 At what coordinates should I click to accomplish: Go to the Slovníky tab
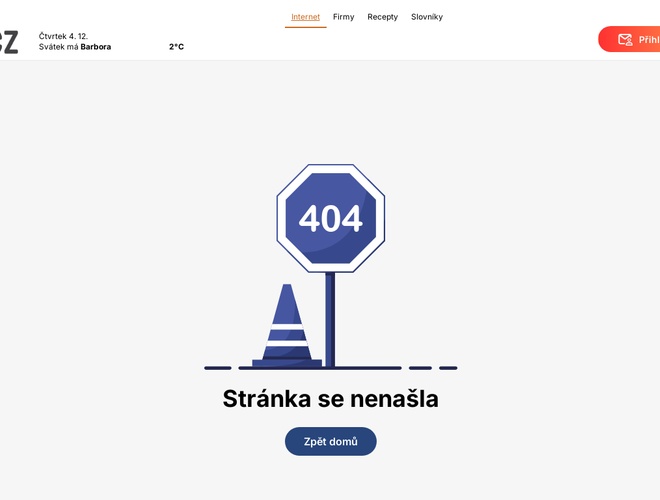point(427,17)
